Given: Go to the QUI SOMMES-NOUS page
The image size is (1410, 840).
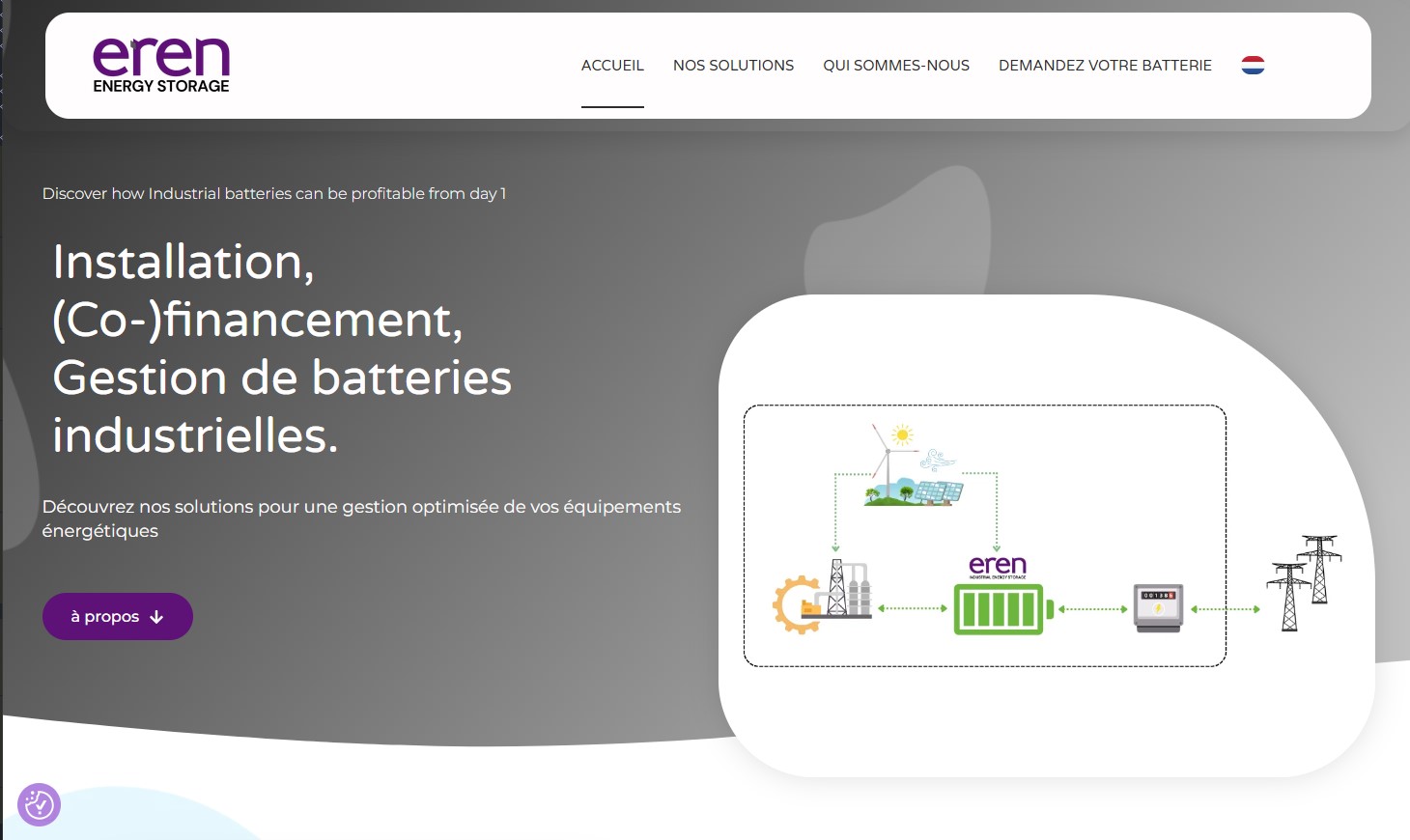Looking at the screenshot, I should click(896, 65).
